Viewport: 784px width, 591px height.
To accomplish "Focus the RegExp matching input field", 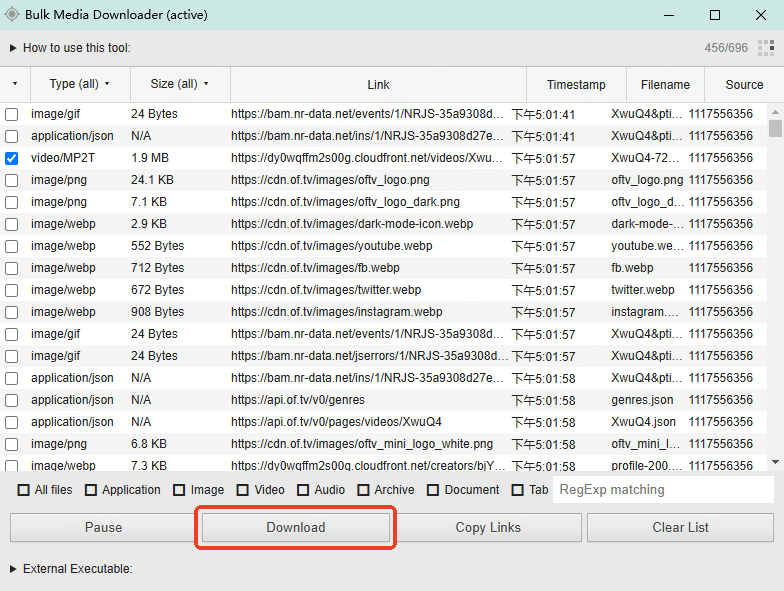I will coord(663,490).
